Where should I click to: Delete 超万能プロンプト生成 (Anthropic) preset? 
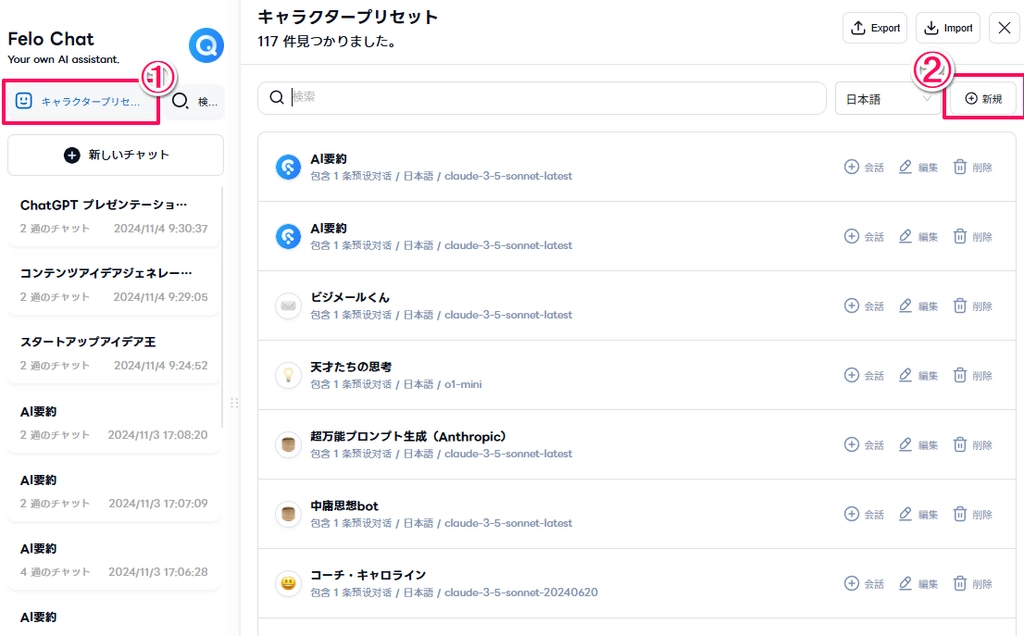972,445
